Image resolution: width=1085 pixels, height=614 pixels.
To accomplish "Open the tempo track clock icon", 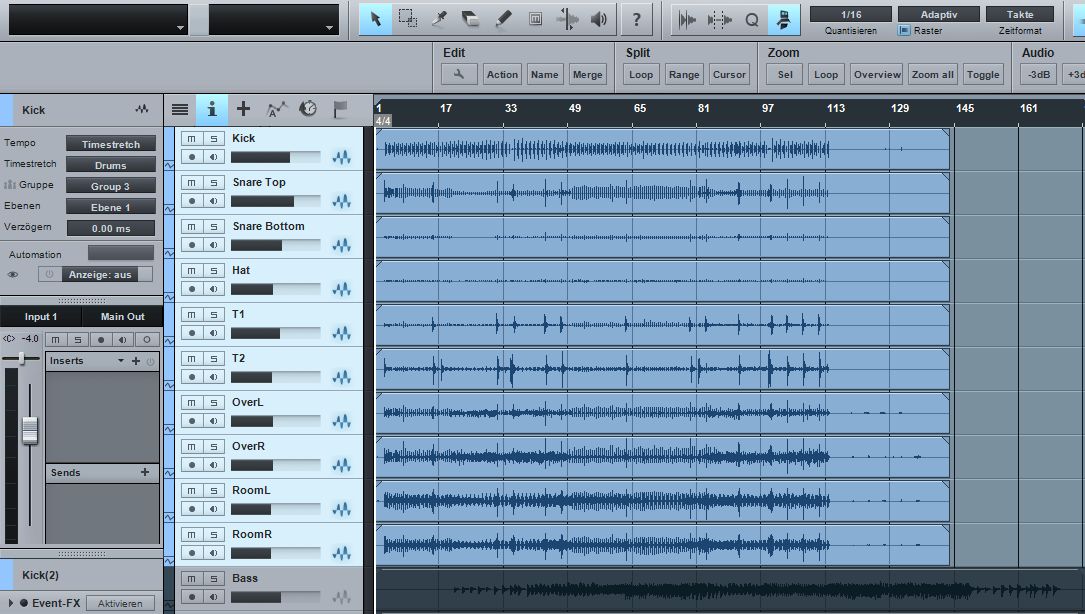I will click(308, 109).
